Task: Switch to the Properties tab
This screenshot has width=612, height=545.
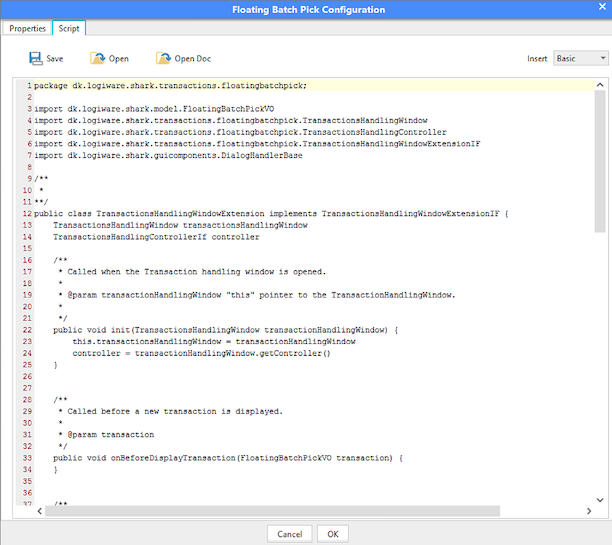Action: 27,28
